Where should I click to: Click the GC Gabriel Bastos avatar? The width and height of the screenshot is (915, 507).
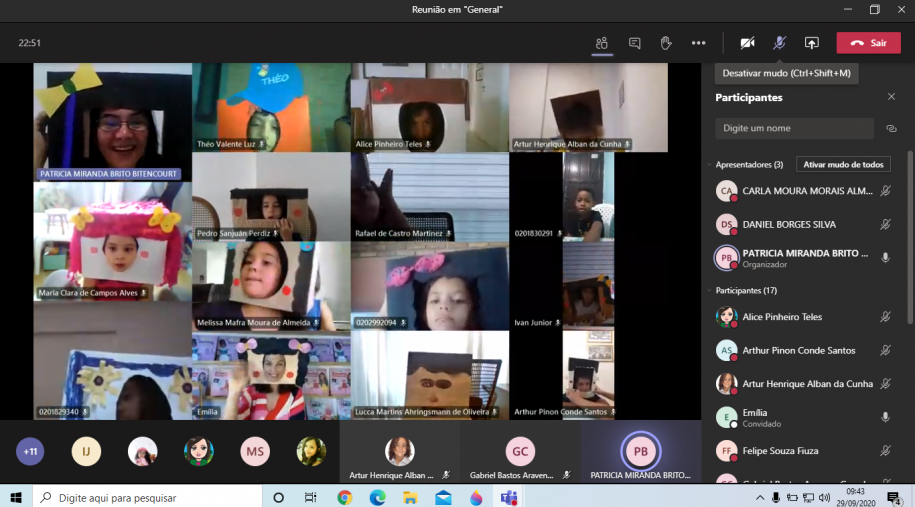[520, 451]
